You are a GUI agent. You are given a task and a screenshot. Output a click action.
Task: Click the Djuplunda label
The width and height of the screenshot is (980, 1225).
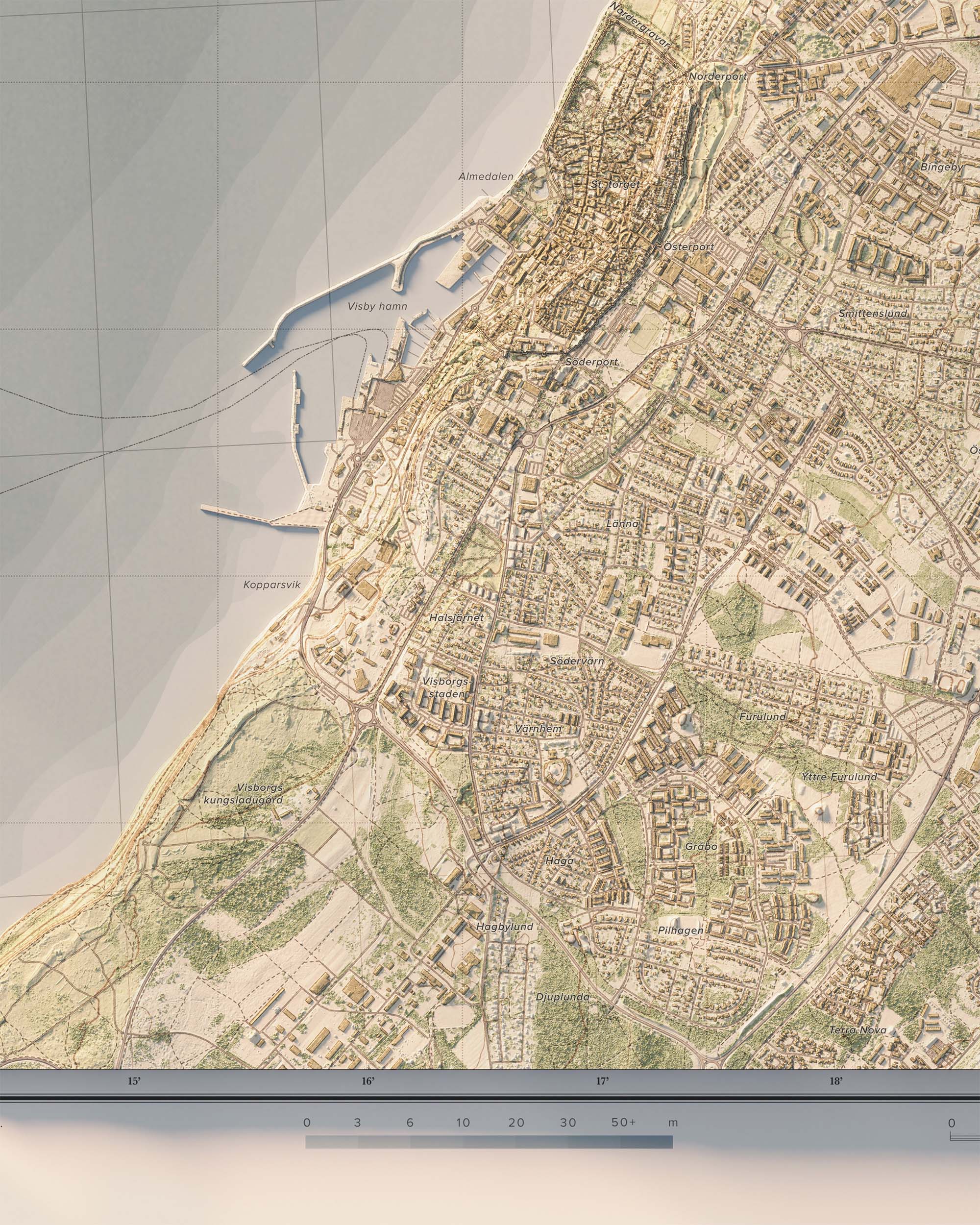pyautogui.click(x=563, y=997)
